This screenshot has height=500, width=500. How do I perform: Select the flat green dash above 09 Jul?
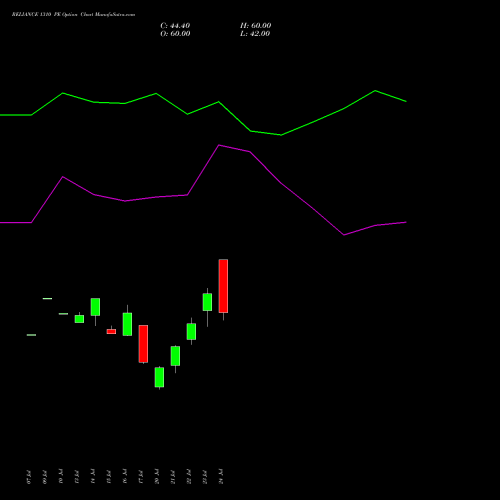47,298
